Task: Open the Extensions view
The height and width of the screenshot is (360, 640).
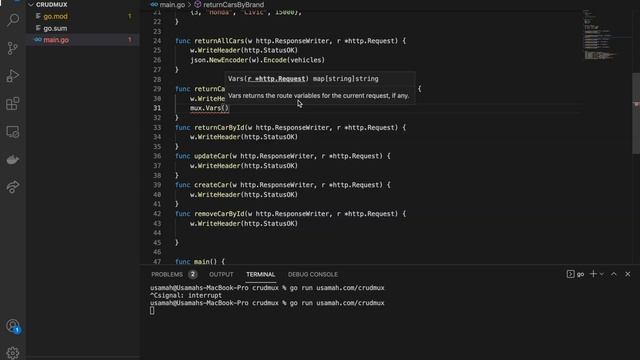Action: tap(13, 104)
